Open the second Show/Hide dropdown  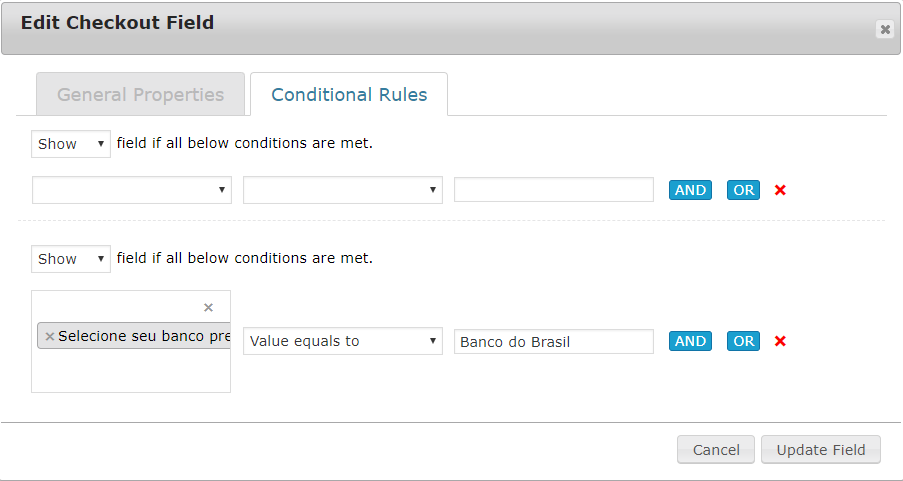(x=71, y=259)
